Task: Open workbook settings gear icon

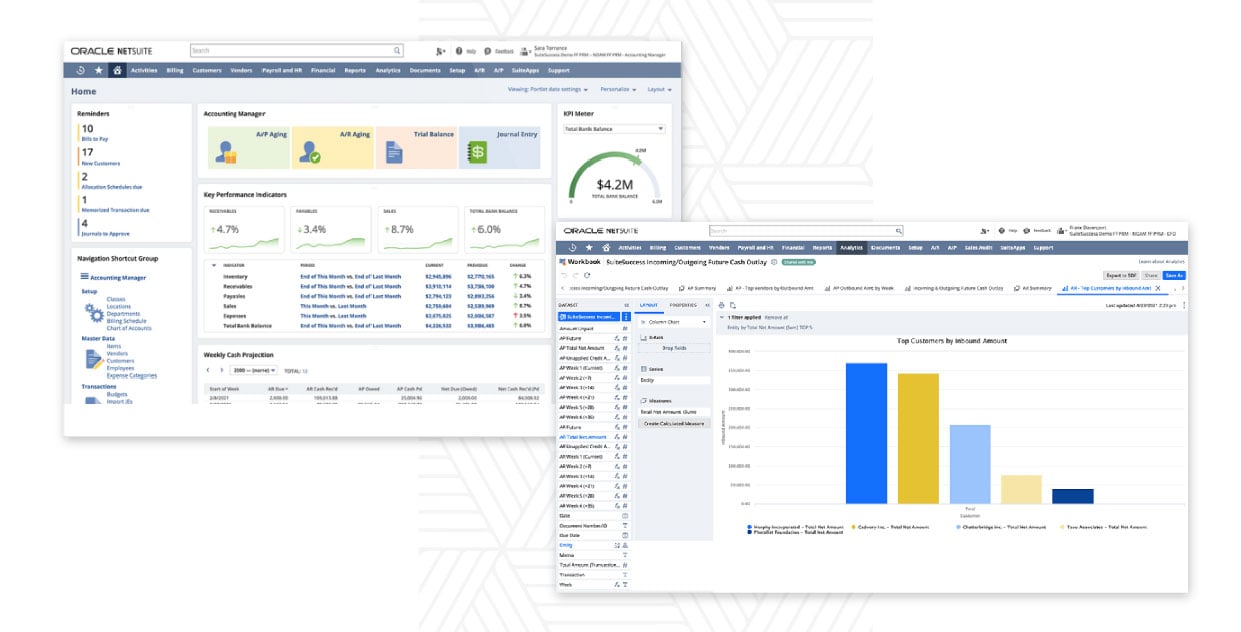Action: coord(772,261)
